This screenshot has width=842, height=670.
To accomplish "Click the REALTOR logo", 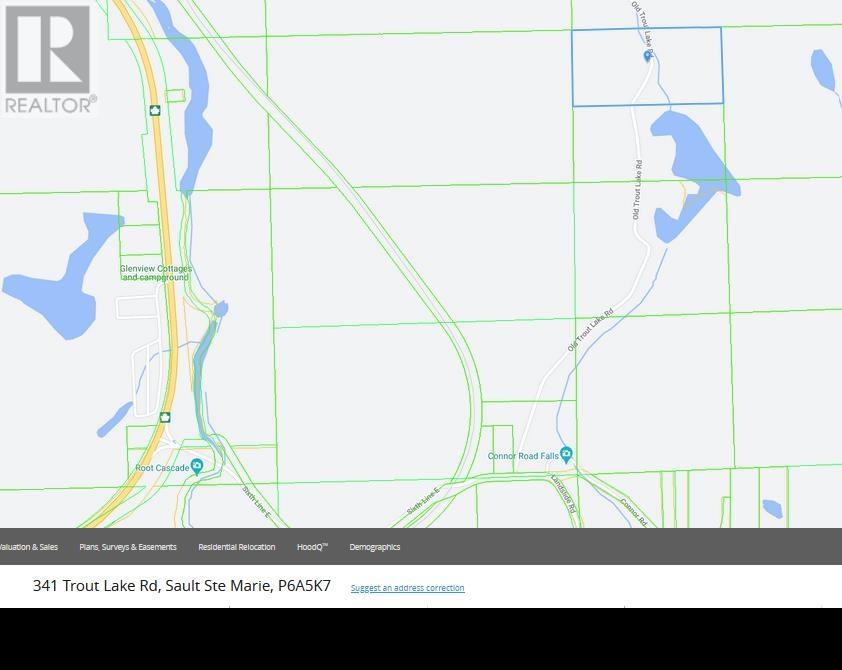I will click(49, 58).
